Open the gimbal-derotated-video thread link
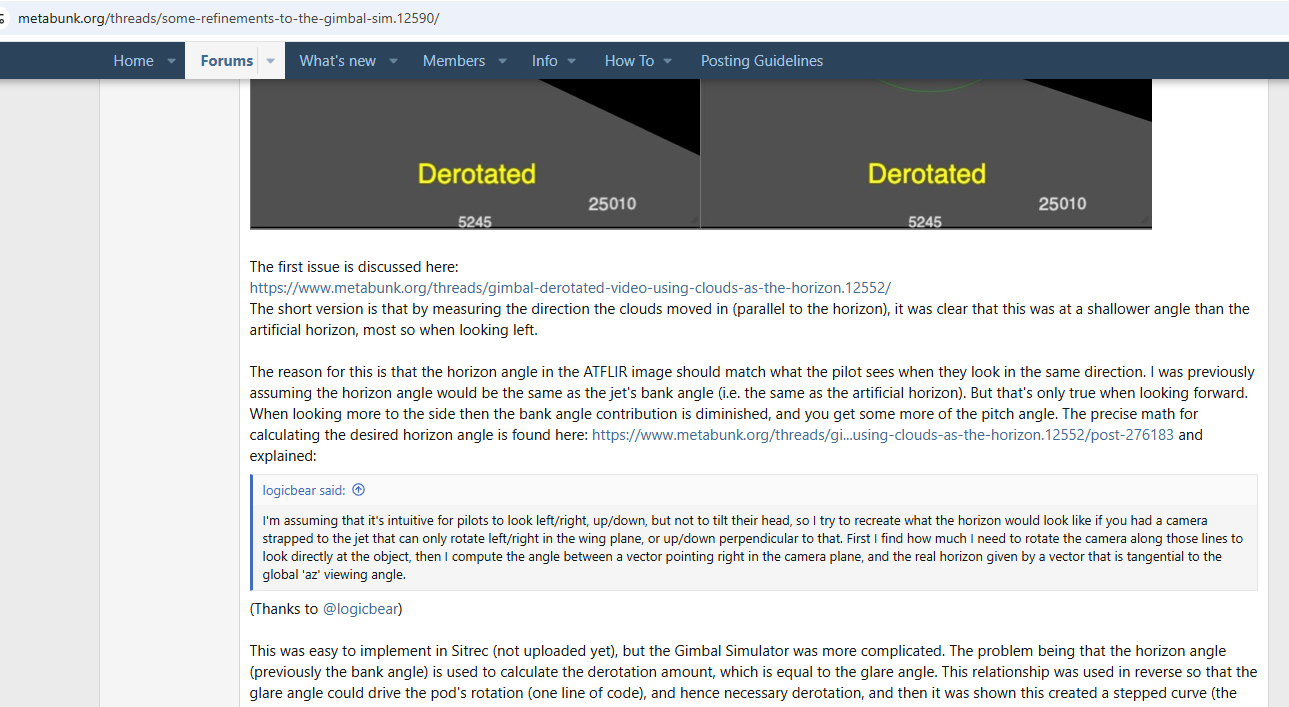1289x707 pixels. 569,287
